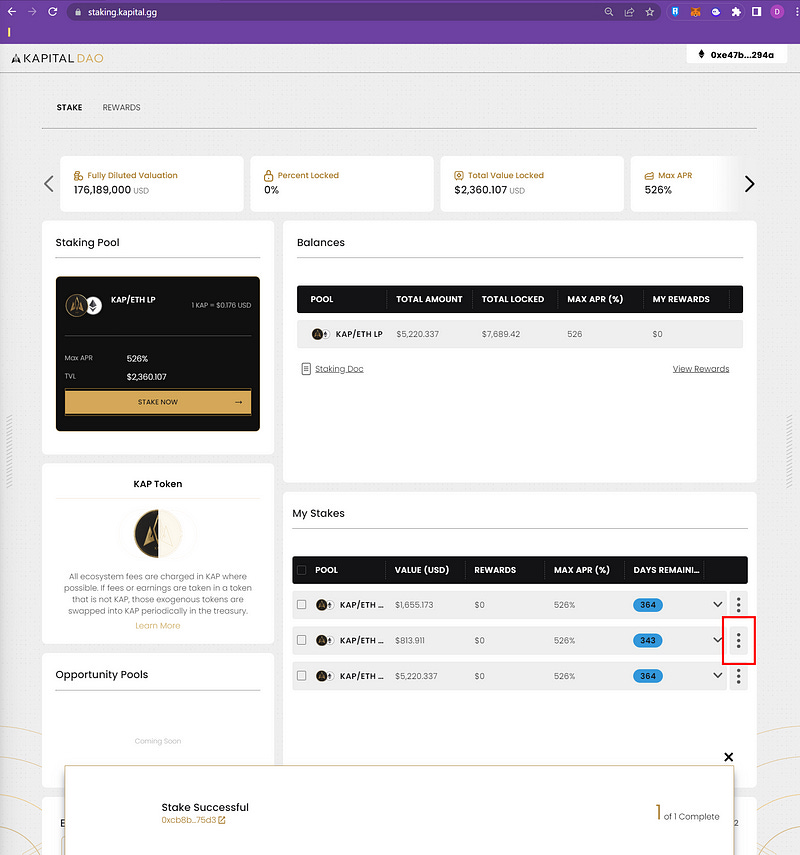Viewport: 800px width, 855px height.
Task: Check the box for the $1,655.173 stake
Action: [x=302, y=605]
